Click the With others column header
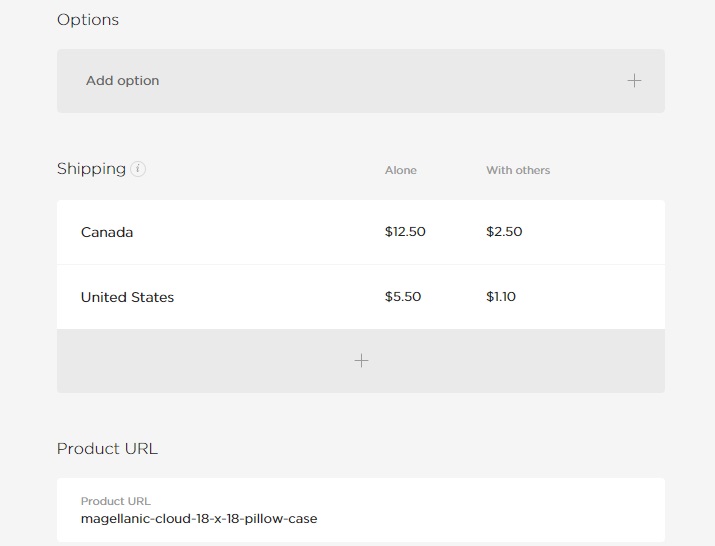 click(x=518, y=170)
